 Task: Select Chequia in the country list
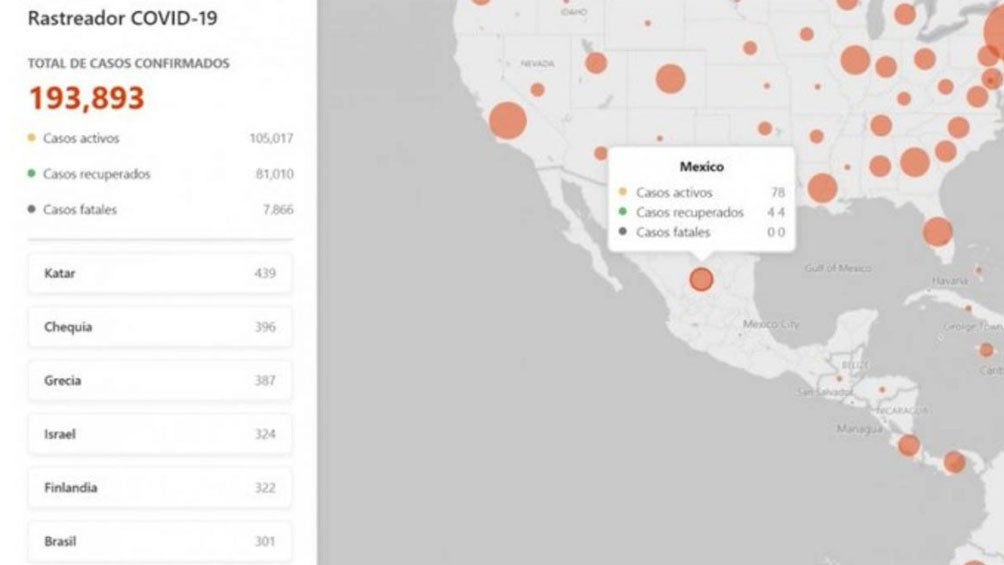(x=160, y=327)
